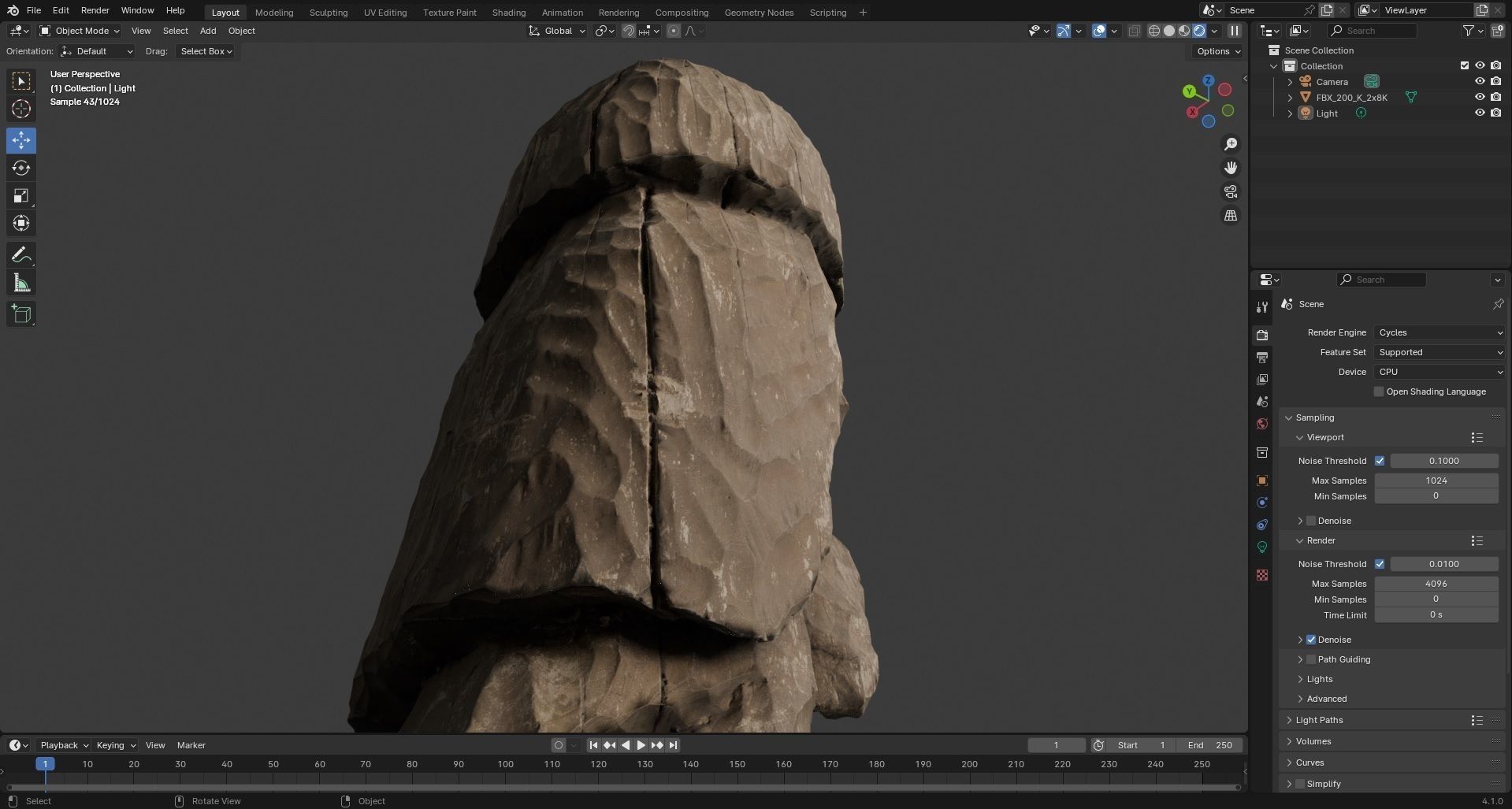Open the Object properties tab
This screenshot has height=809, width=1512.
(1262, 481)
